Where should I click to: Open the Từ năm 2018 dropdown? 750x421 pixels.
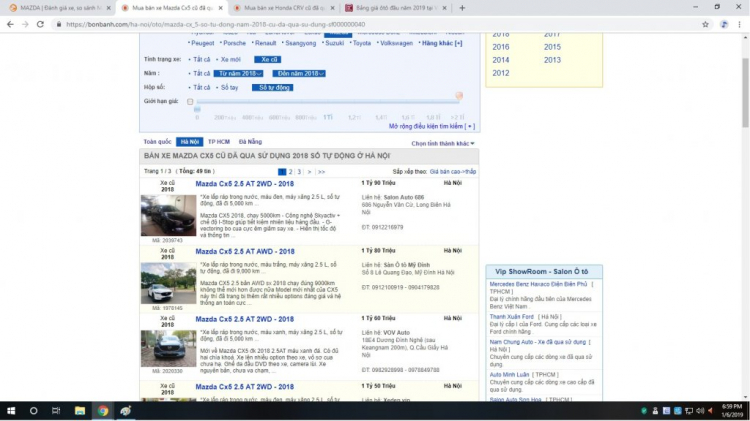[x=238, y=73]
